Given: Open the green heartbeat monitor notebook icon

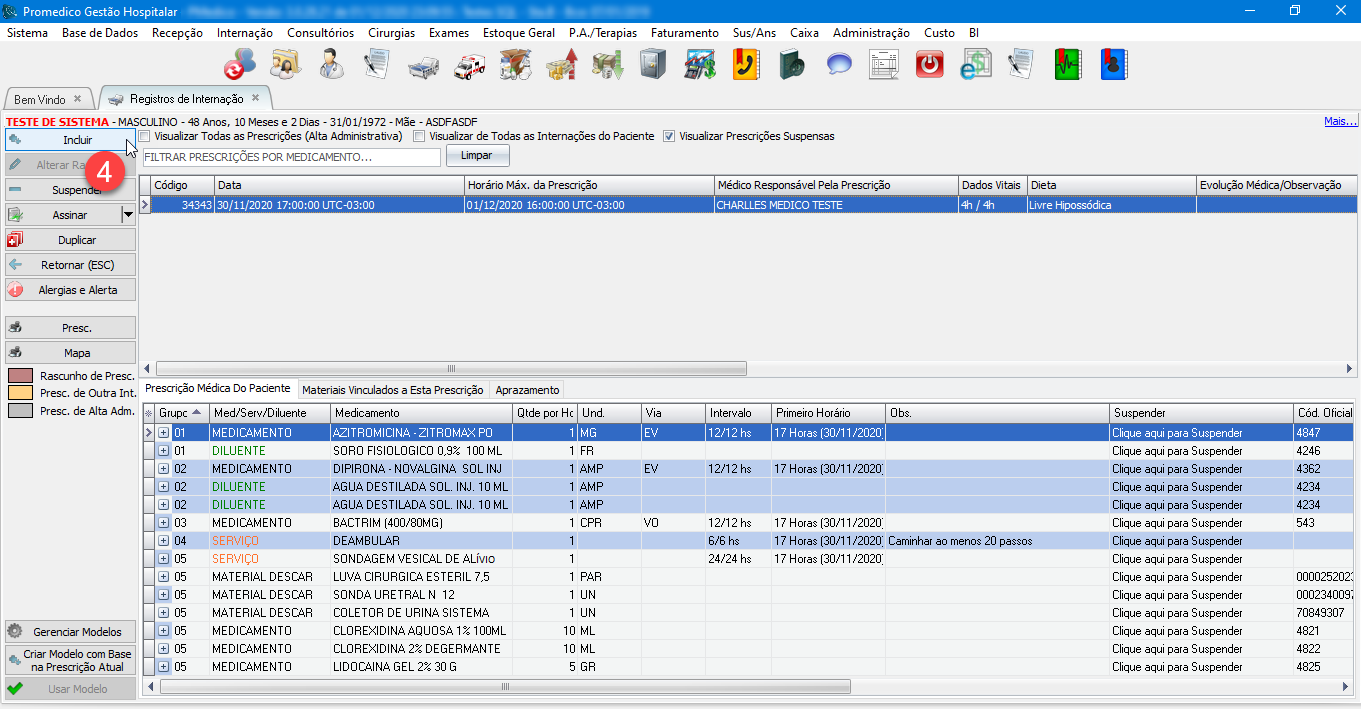Looking at the screenshot, I should [x=1068, y=65].
